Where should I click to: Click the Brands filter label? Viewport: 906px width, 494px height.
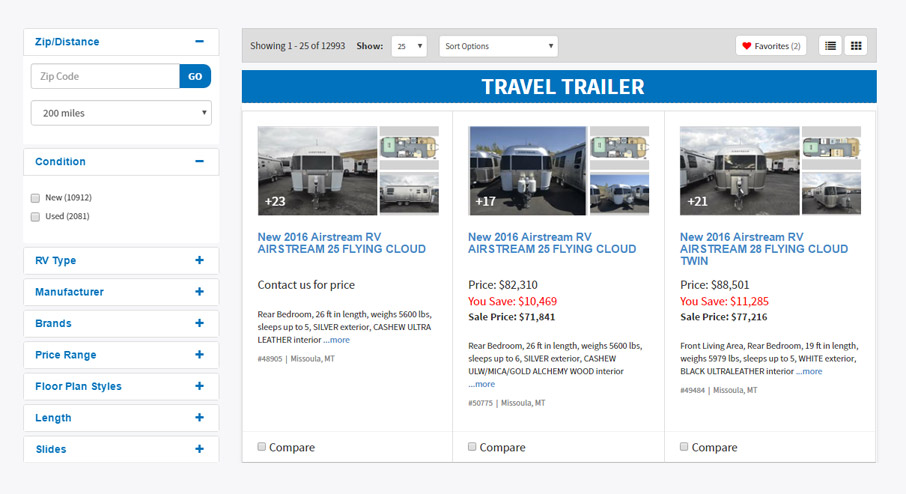click(53, 324)
